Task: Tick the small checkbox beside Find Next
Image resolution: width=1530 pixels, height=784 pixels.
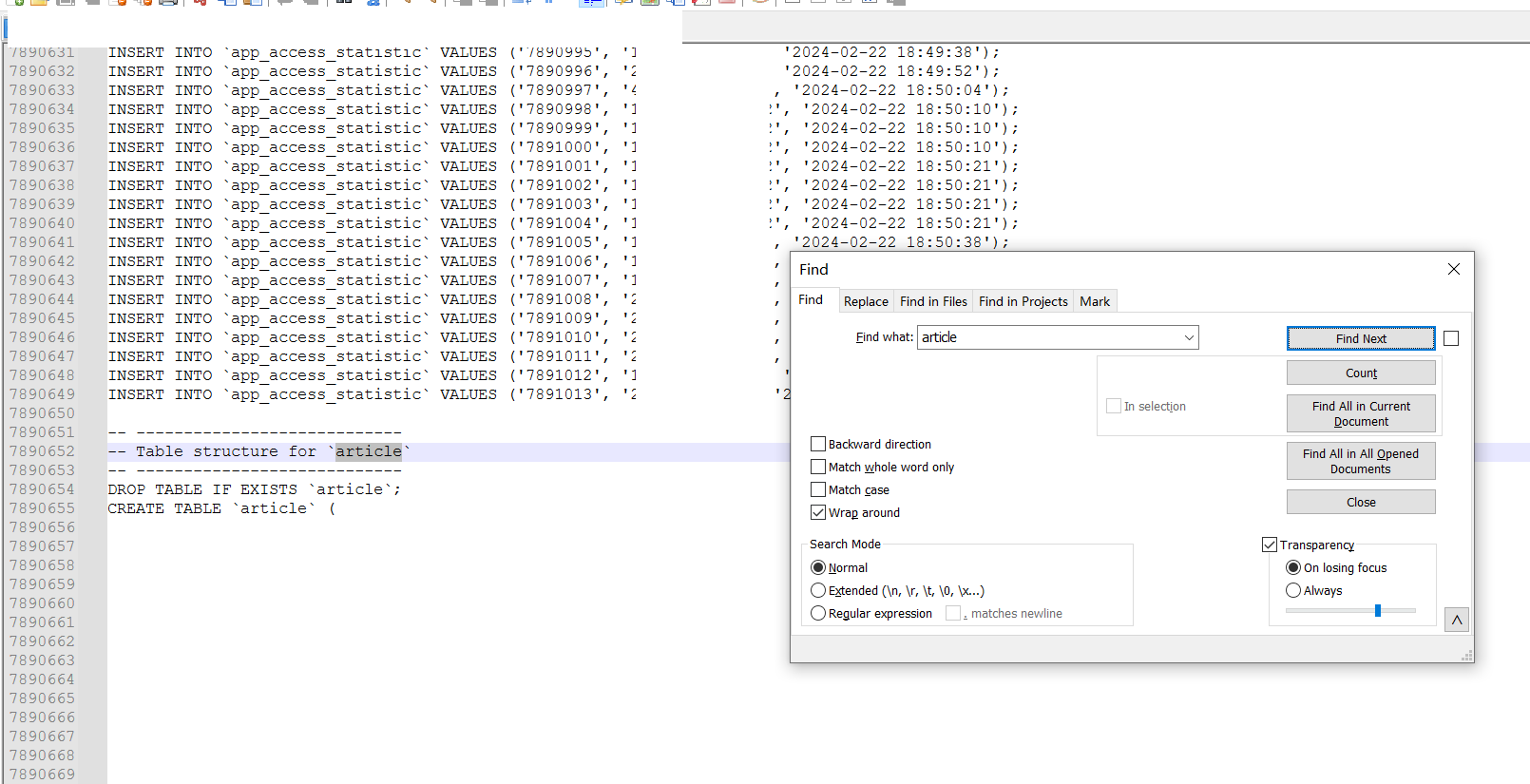Action: [x=1451, y=338]
